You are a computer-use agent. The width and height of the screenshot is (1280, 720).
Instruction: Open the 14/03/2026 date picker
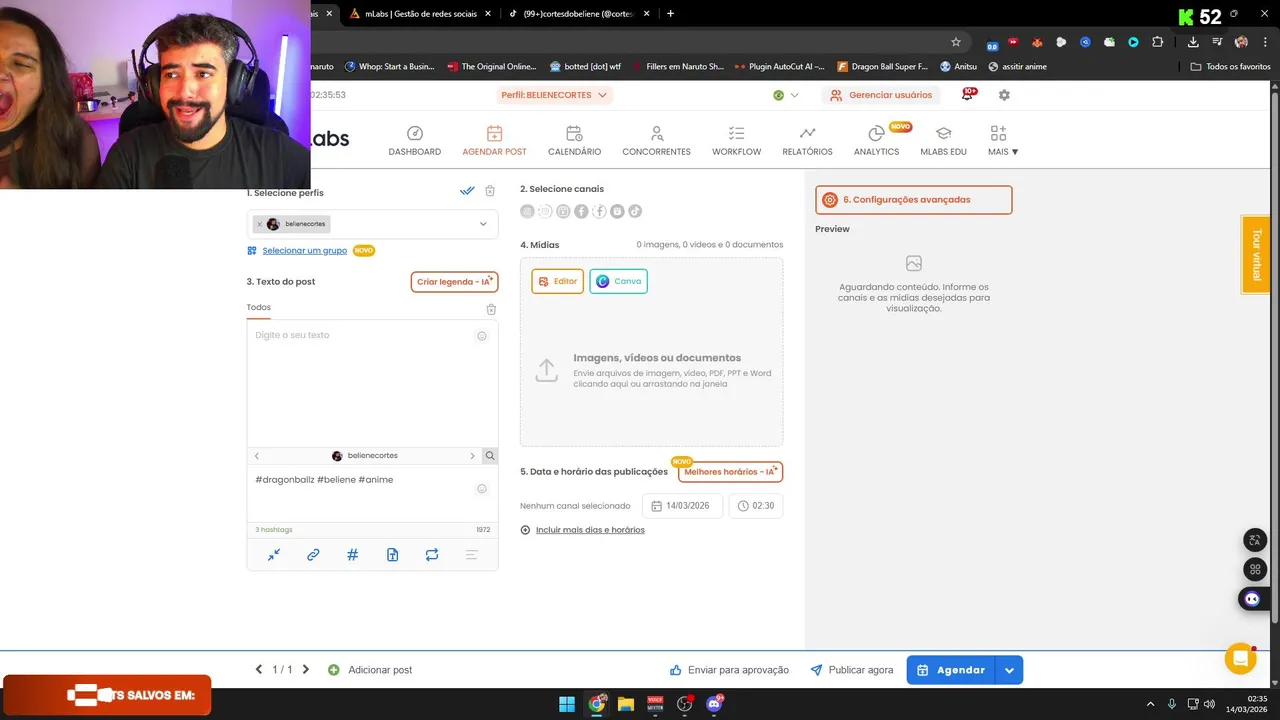682,506
